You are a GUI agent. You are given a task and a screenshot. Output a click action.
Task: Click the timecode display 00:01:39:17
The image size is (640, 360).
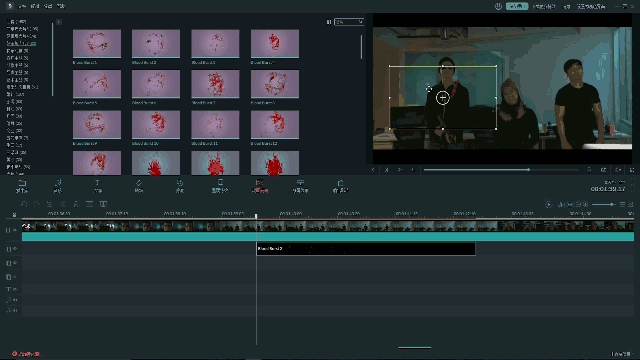click(x=608, y=189)
